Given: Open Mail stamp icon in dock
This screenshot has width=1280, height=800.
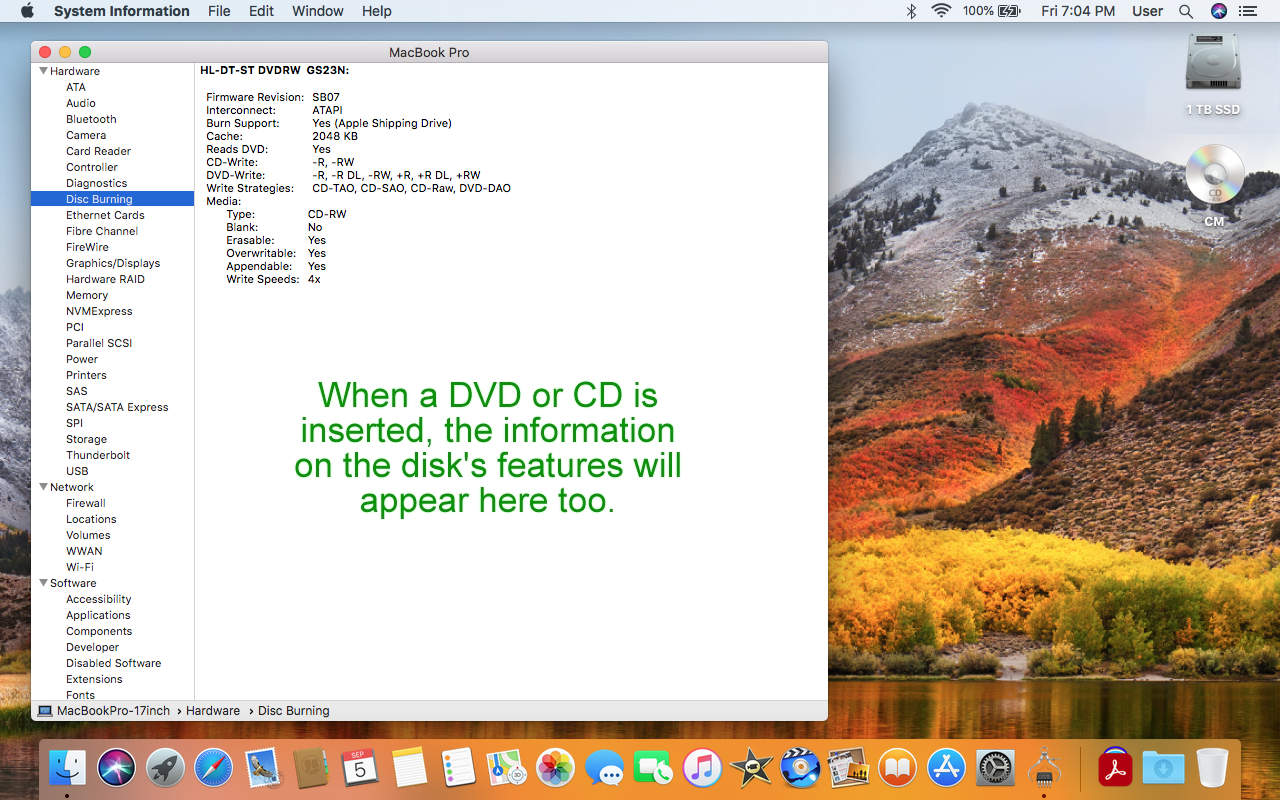Looking at the screenshot, I should coord(262,768).
